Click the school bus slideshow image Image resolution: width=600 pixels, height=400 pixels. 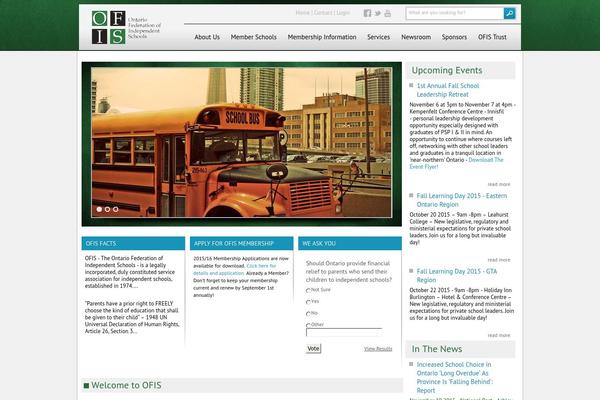[241, 142]
